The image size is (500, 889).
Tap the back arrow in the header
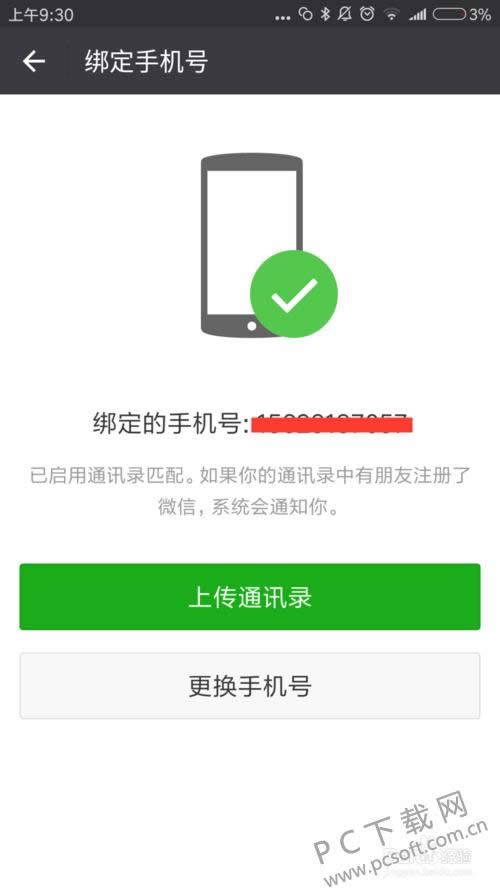click(33, 61)
